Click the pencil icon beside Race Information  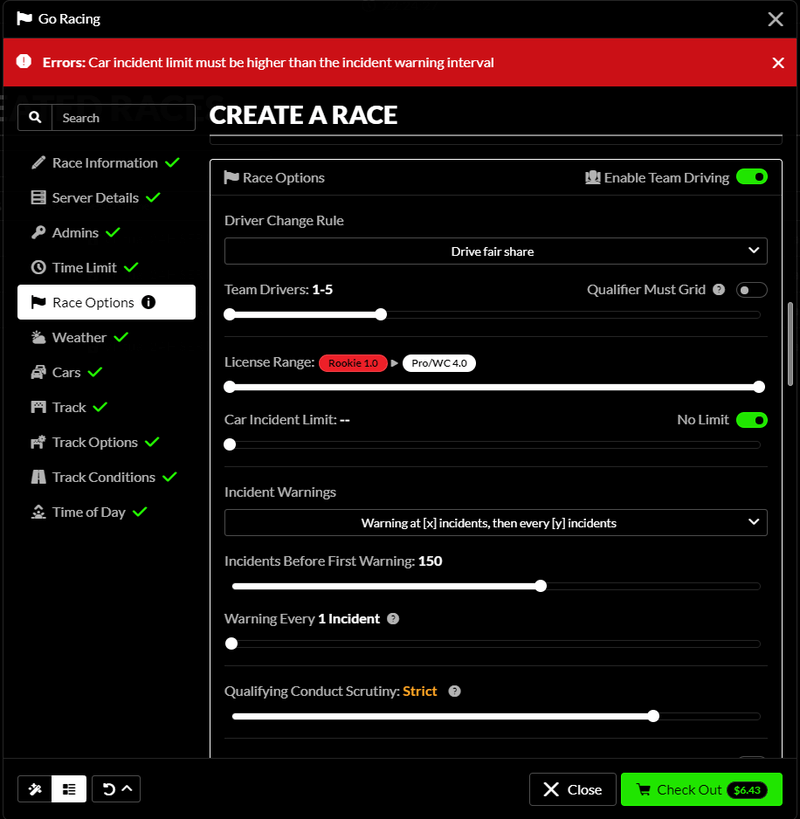click(x=38, y=163)
